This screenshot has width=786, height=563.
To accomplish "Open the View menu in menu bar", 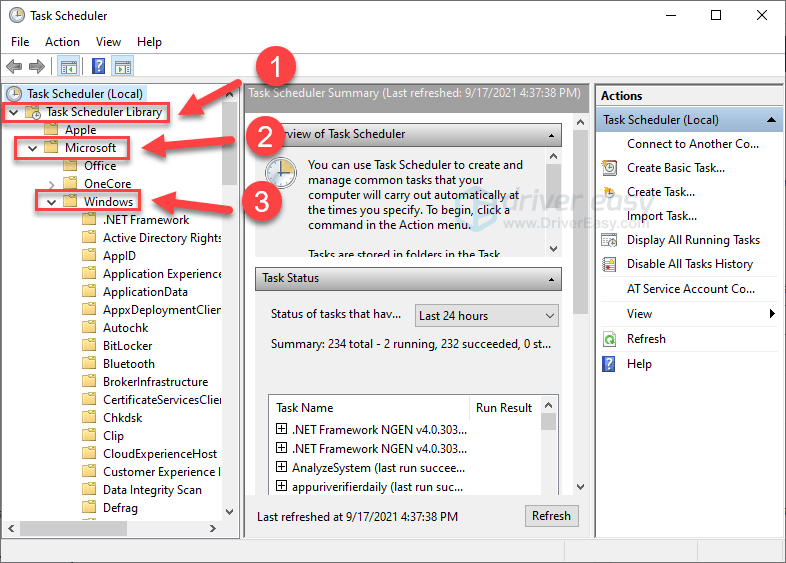I will 108,42.
